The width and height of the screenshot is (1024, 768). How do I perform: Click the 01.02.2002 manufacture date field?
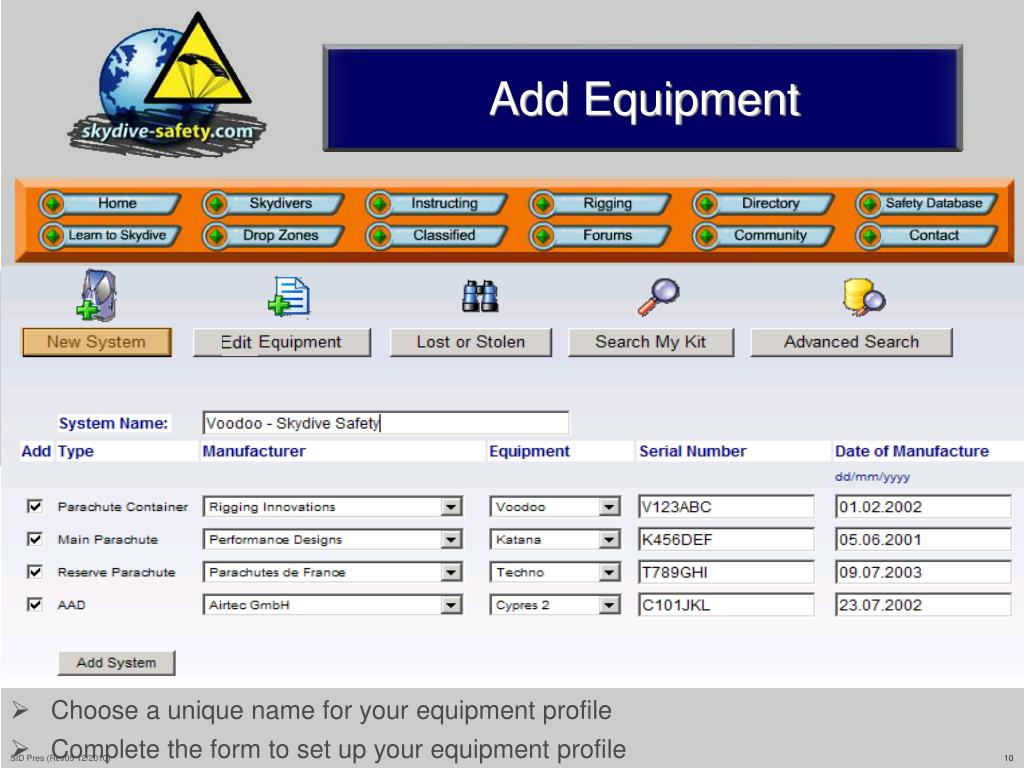pos(923,507)
